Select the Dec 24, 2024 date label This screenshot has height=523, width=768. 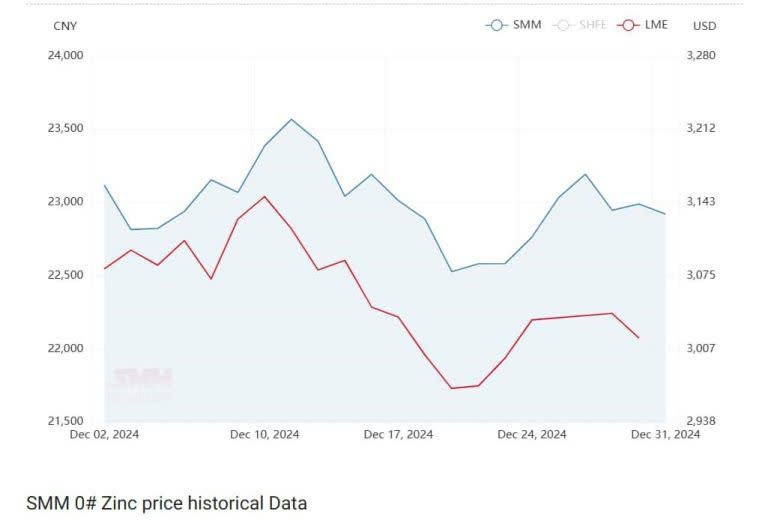pyautogui.click(x=532, y=434)
